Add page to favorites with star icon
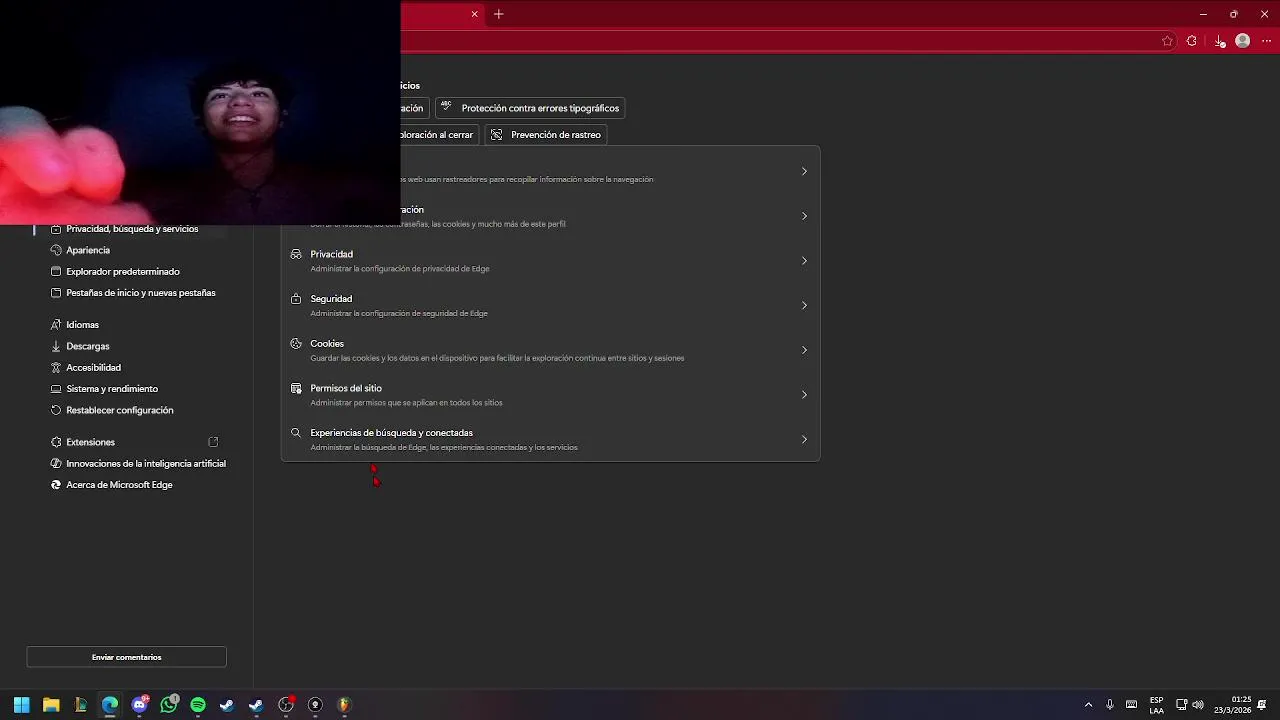The image size is (1280, 720). (1167, 41)
